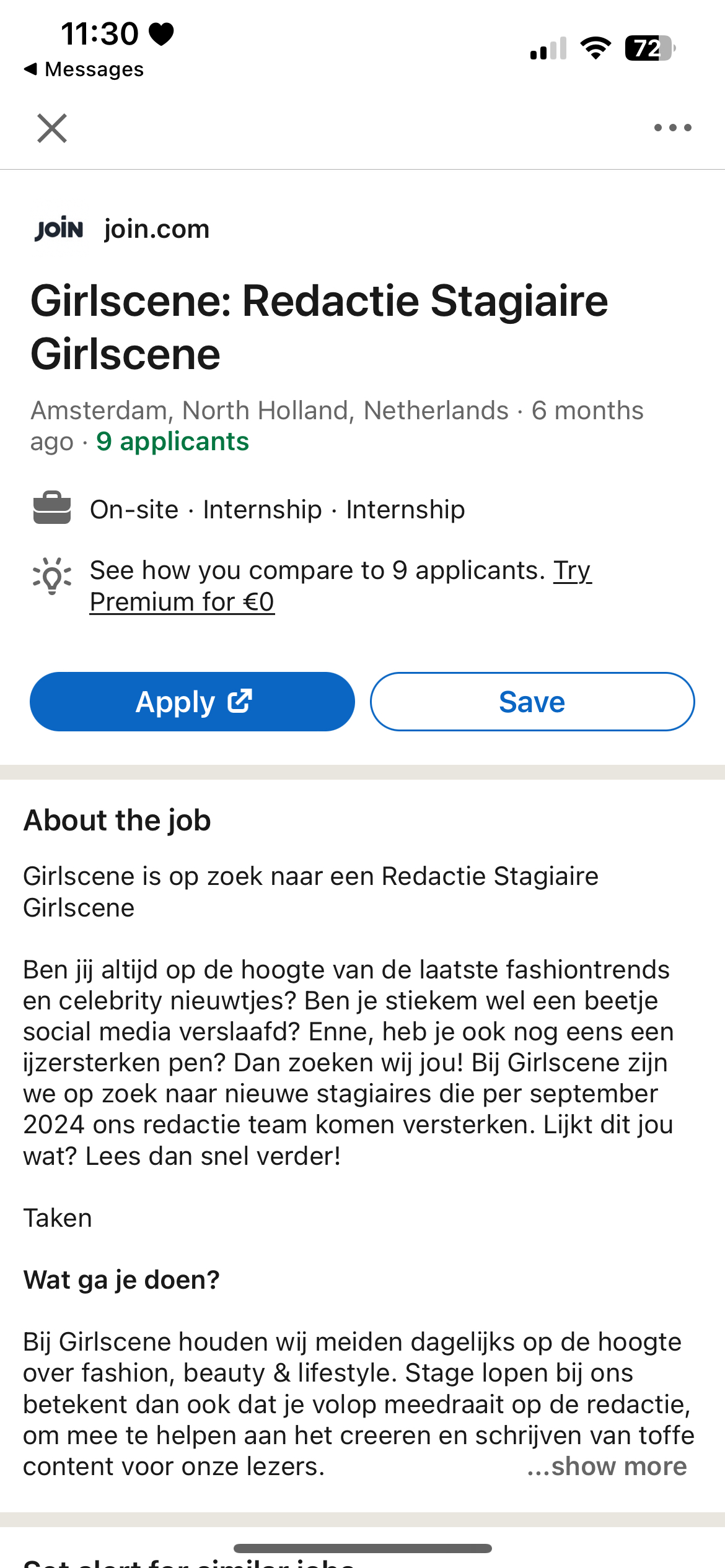Open the join.com company page
Screen dimensions: 725x1568
[157, 229]
